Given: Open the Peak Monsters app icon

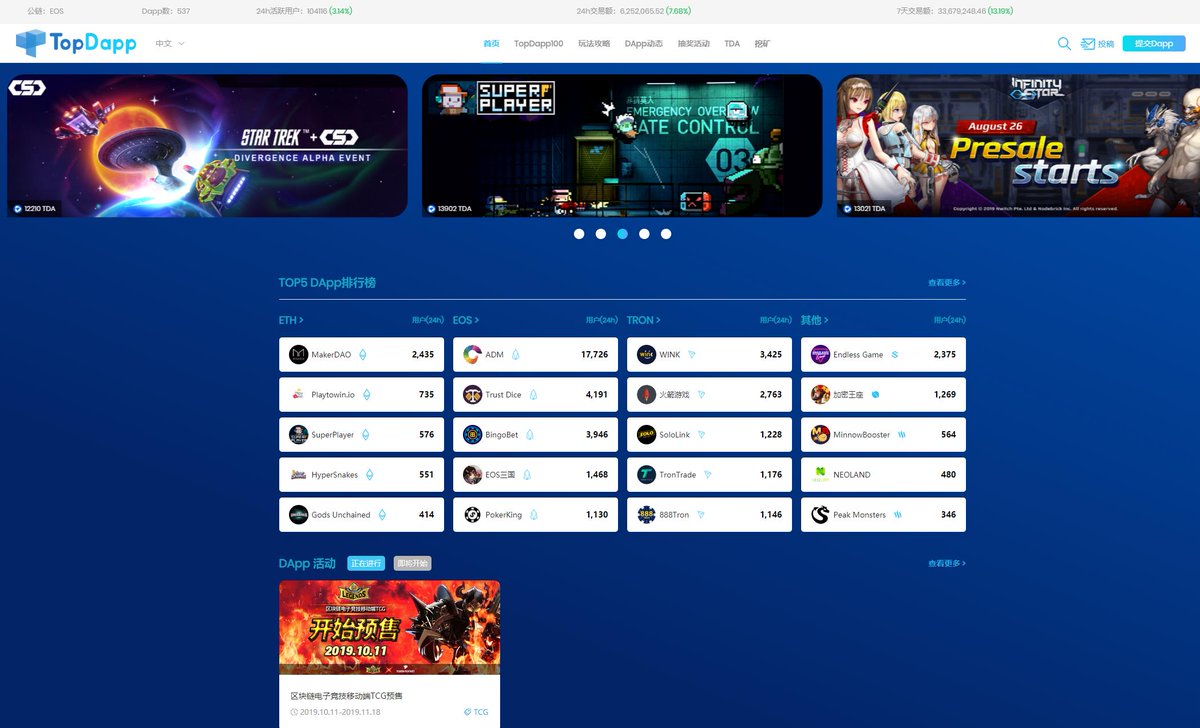Looking at the screenshot, I should tap(820, 515).
